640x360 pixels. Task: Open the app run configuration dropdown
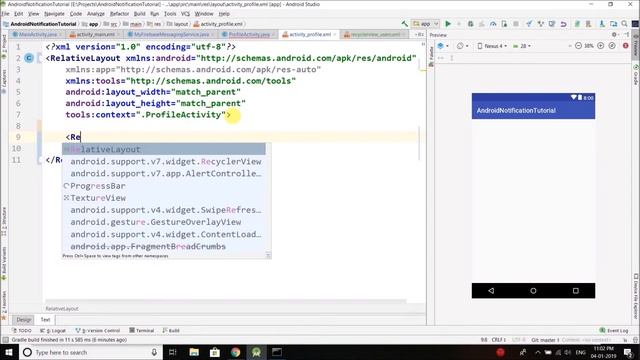425,24
